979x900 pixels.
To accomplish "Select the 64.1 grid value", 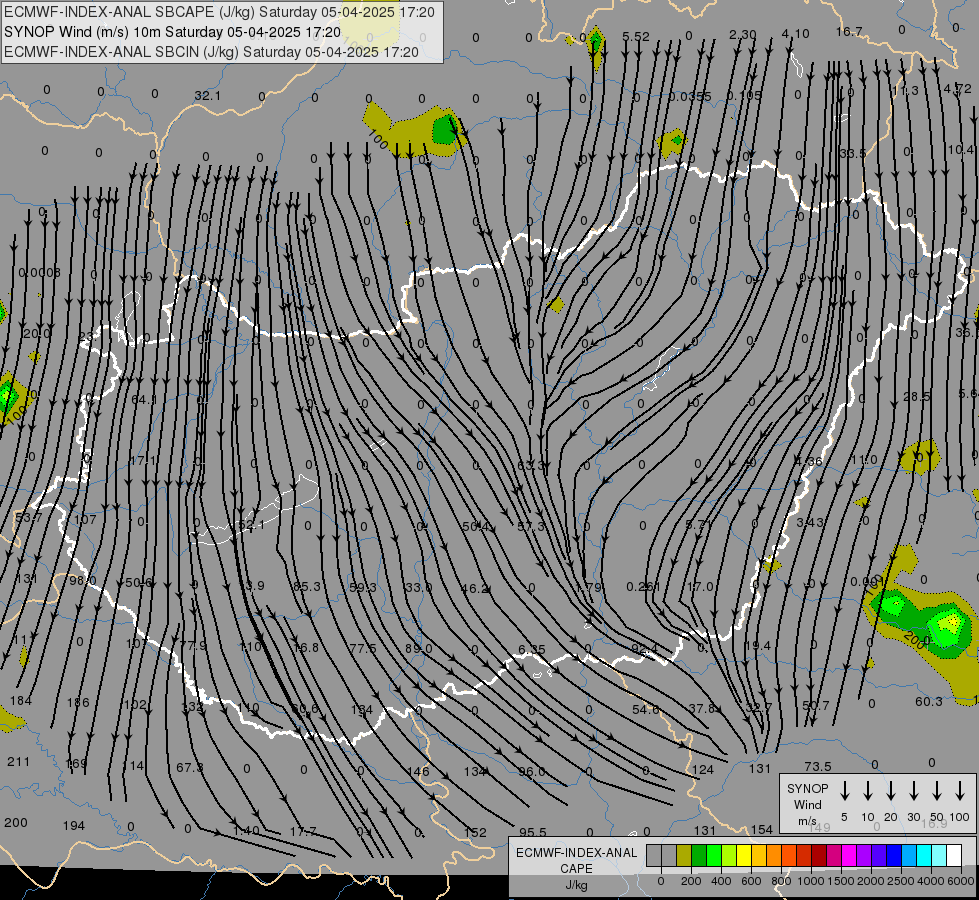I will tap(144, 399).
